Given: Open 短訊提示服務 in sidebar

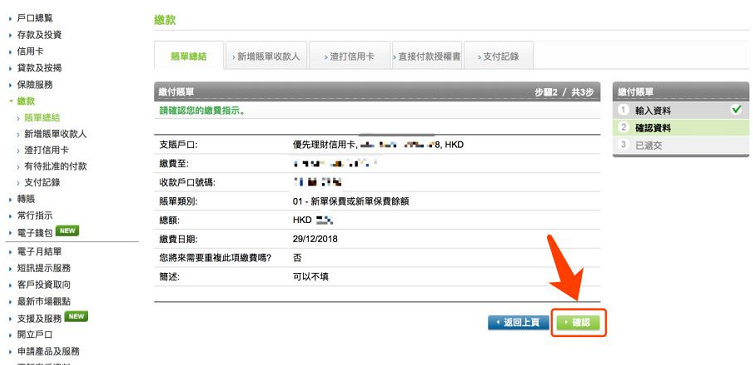Looking at the screenshot, I should coord(44,268).
